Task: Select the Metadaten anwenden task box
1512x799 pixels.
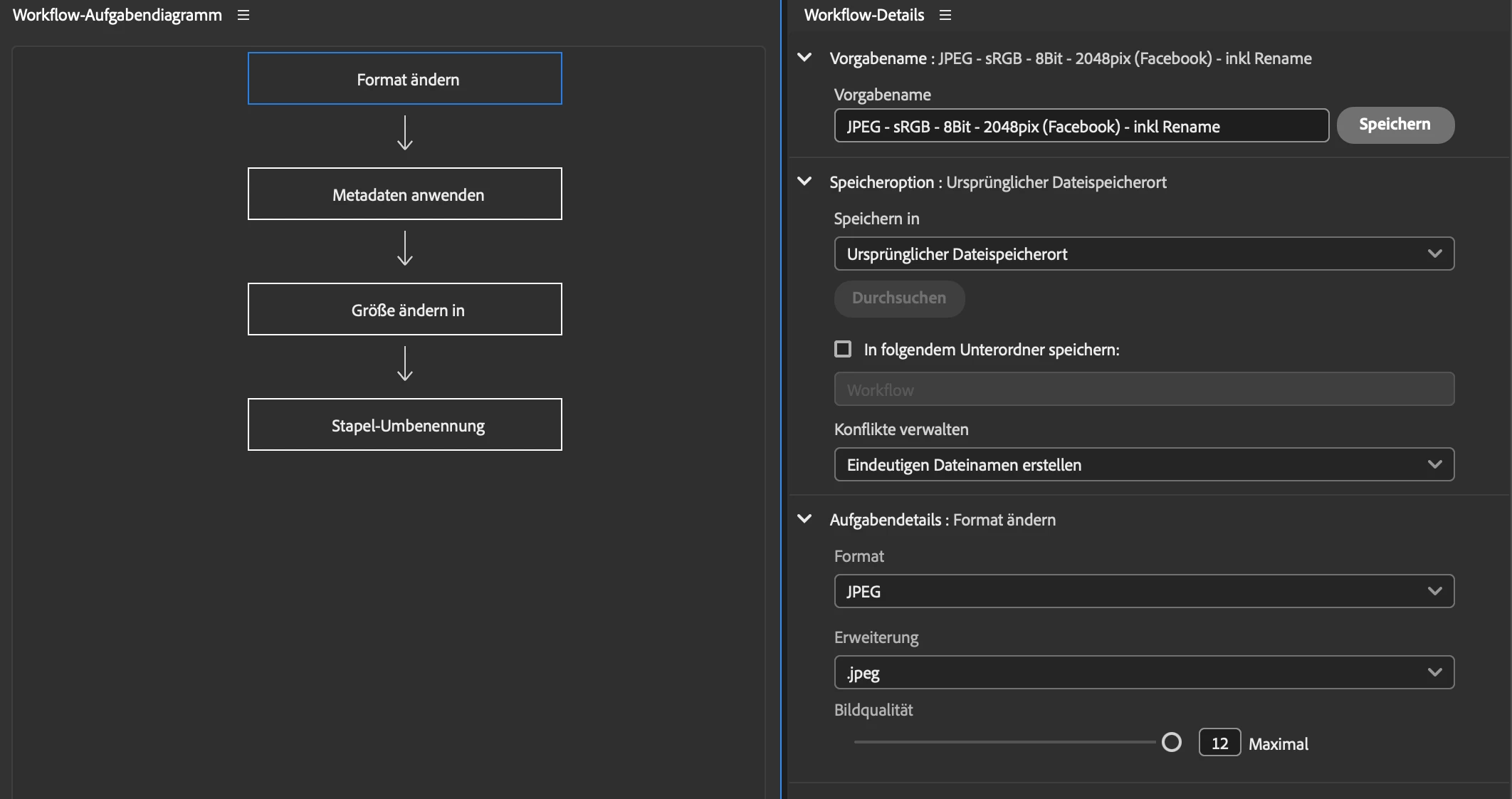Action: click(x=404, y=194)
